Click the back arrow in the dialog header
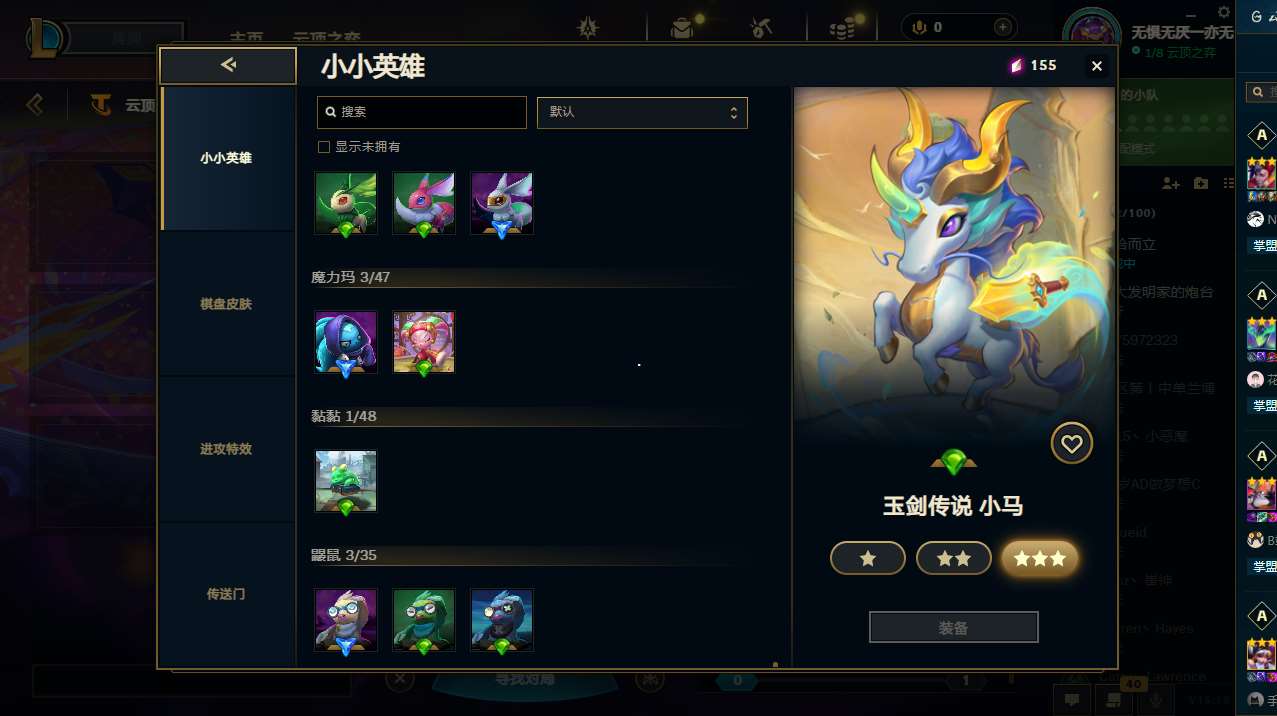Screen dimensions: 1277x716 [x=228, y=66]
